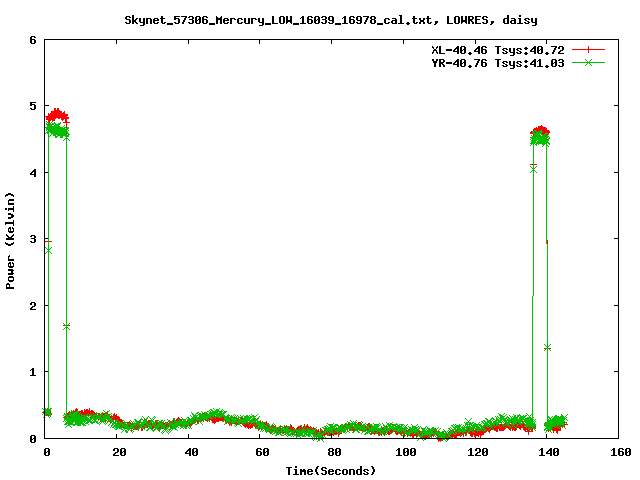Click the green data point near 1.35 Kelvin
This screenshot has height=480, width=640.
(x=548, y=348)
